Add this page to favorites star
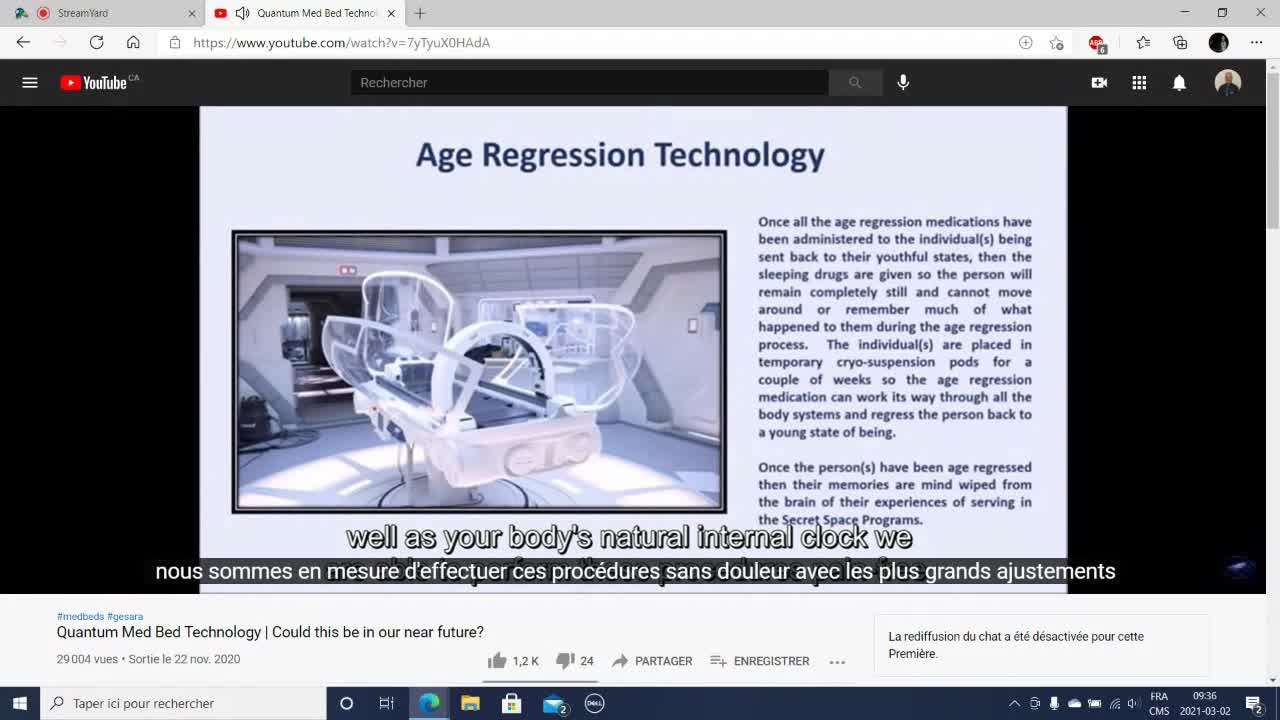1280x720 pixels. click(1056, 42)
